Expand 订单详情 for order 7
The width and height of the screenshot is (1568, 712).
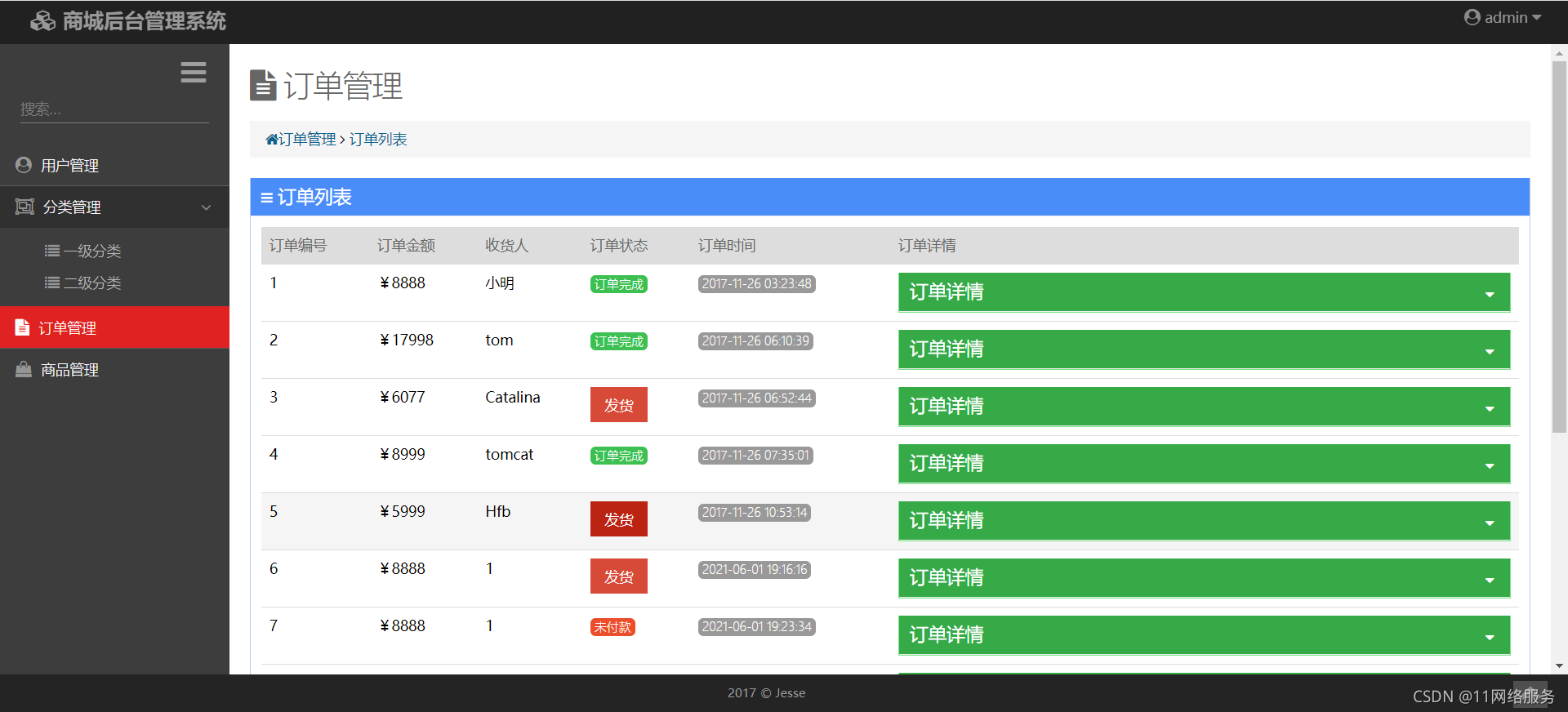(1204, 635)
